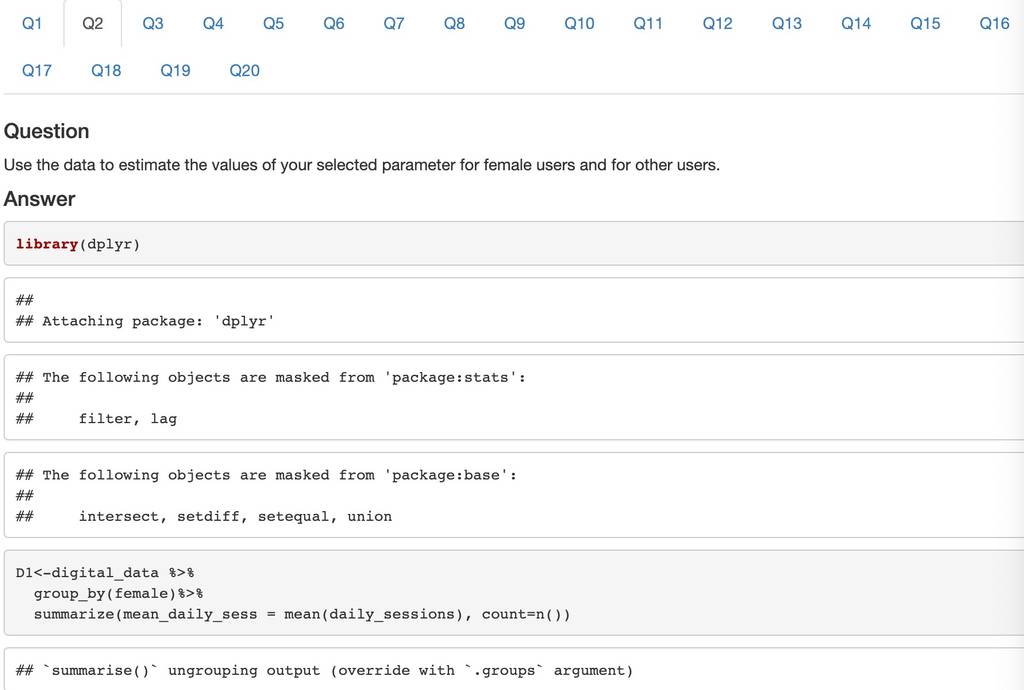Switch to the Q1 tab
Image resolution: width=1024 pixels, height=690 pixels.
[32, 24]
